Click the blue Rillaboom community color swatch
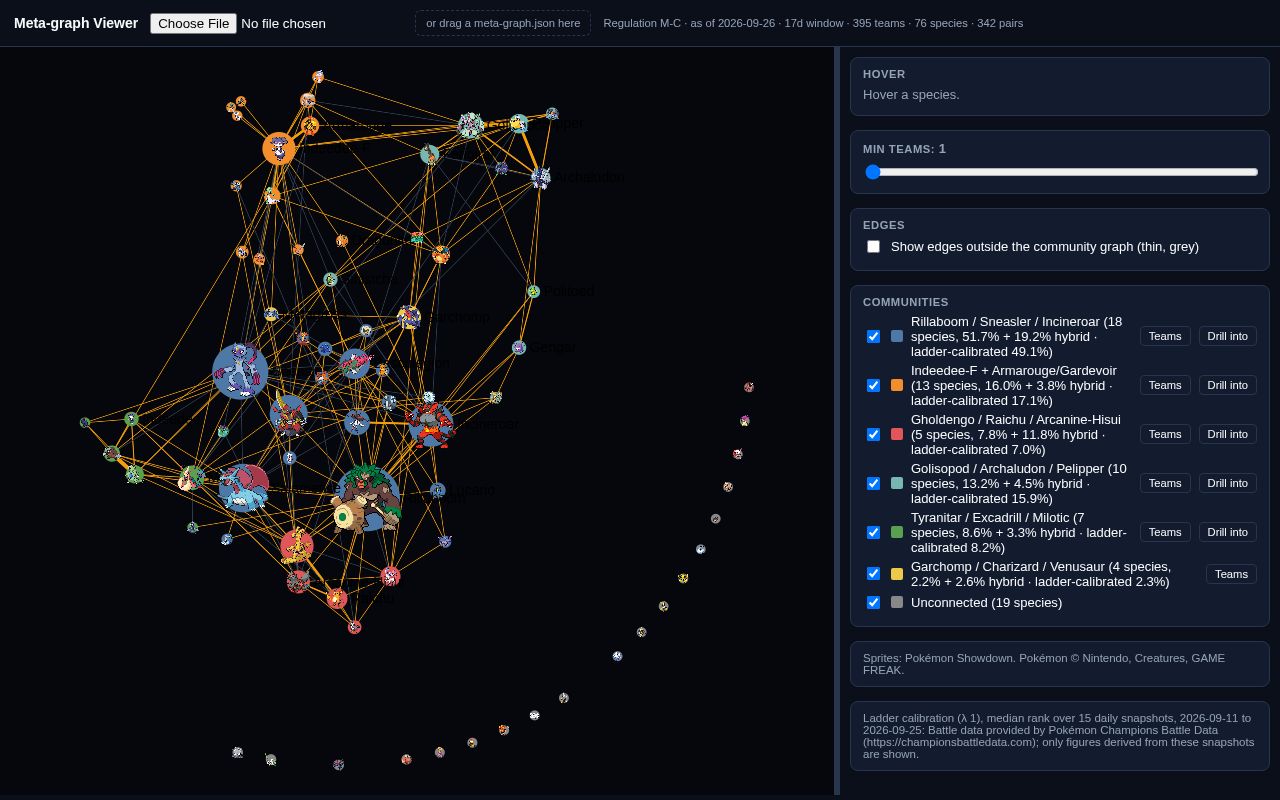The height and width of the screenshot is (800, 1280). point(897,336)
